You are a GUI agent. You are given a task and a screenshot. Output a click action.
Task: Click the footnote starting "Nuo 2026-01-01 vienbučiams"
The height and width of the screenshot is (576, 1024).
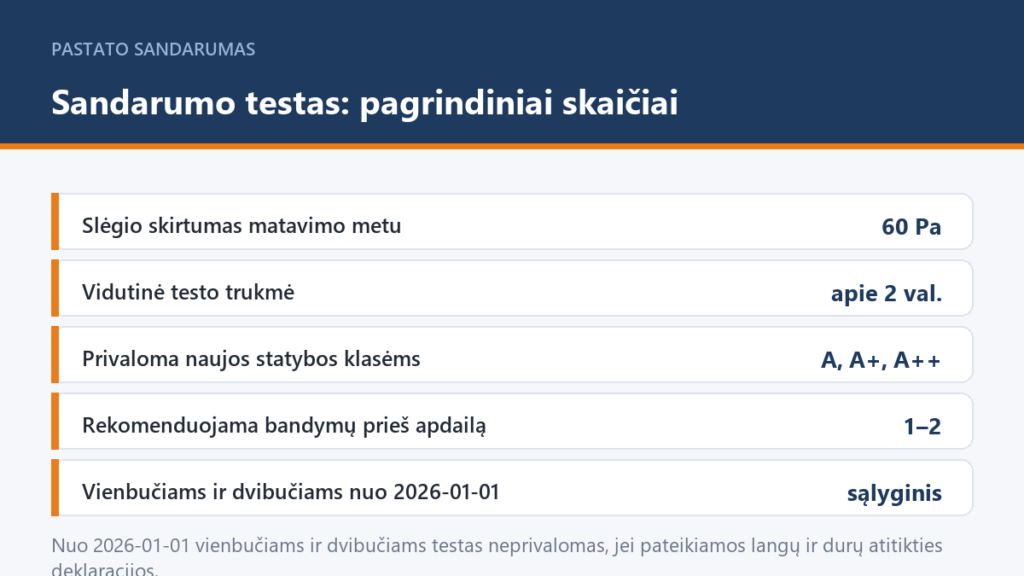coord(497,556)
